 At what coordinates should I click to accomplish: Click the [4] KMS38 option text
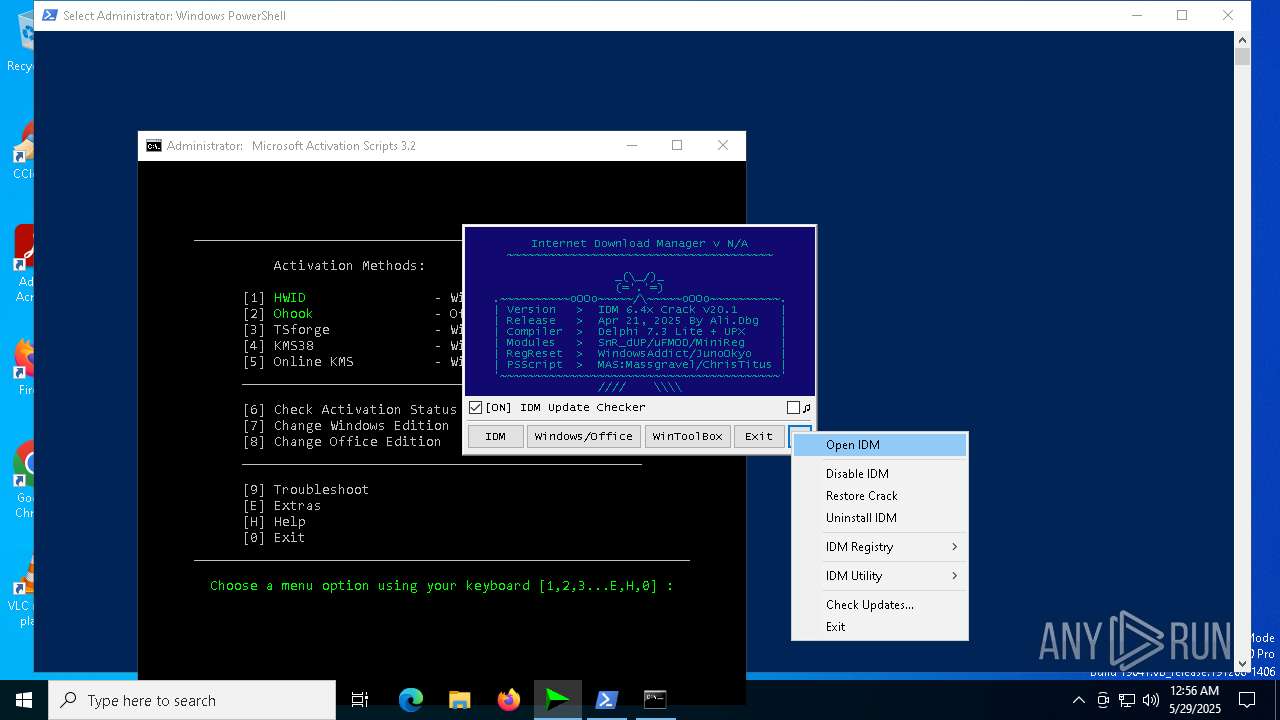tap(278, 346)
